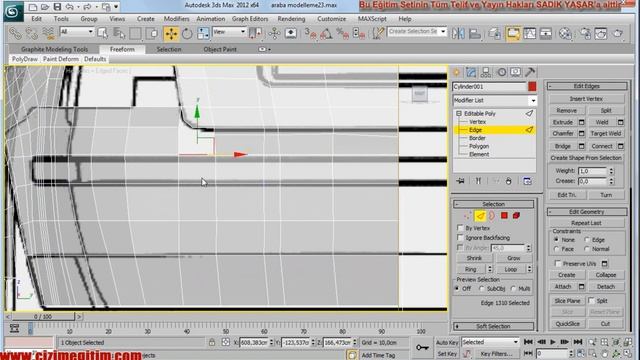Select Polygon sub-object selection icon
Screen dimensions: 640x360
504,216
